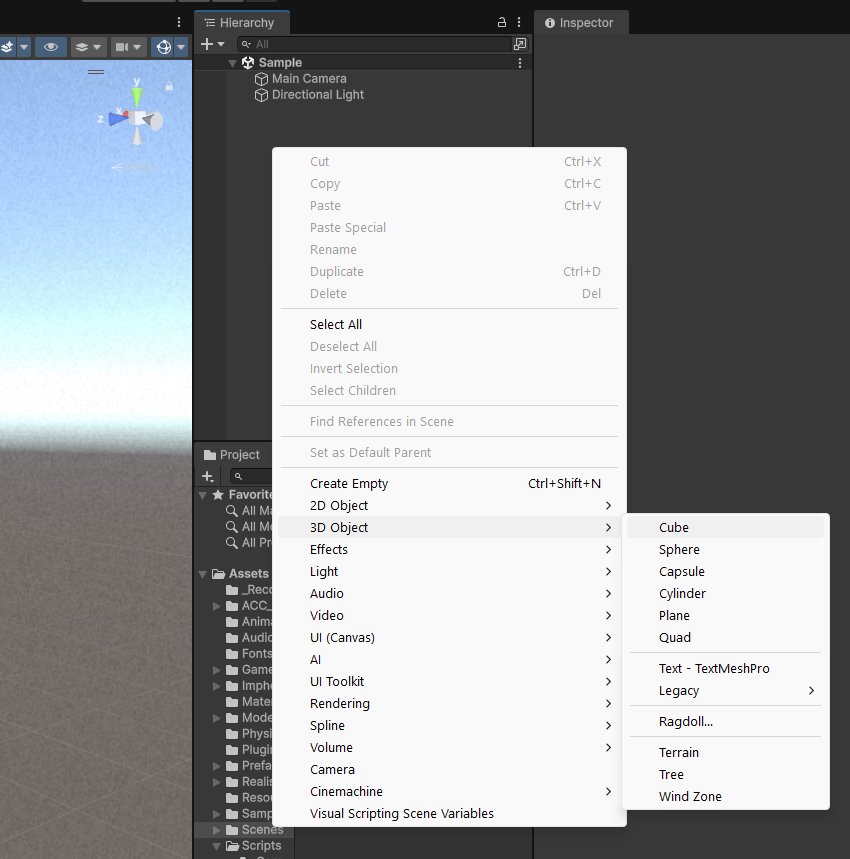
Task: Toggle scene visibility eye icon
Action: [51, 47]
